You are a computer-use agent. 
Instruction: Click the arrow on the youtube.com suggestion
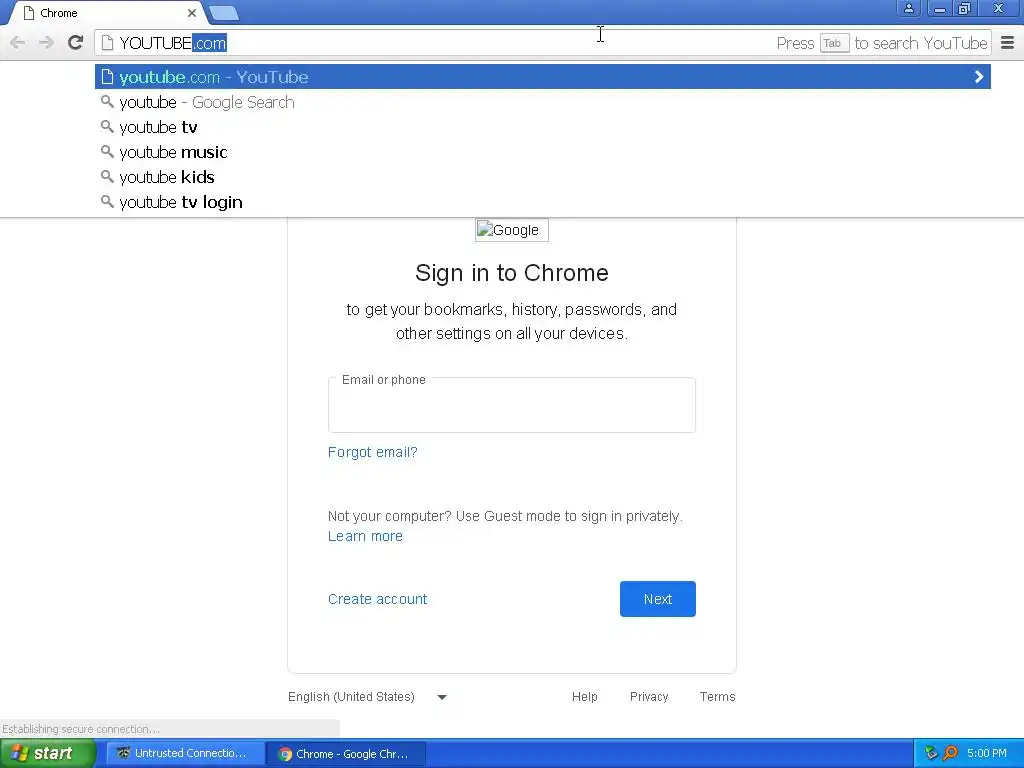[978, 77]
